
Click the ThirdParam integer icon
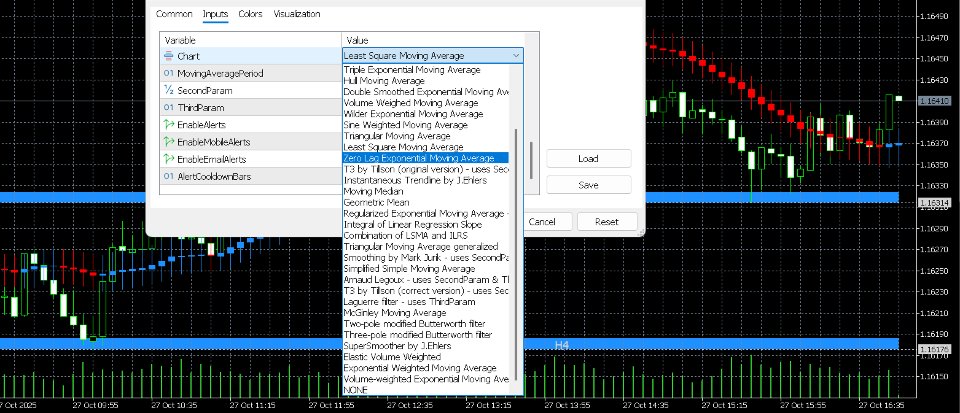pos(169,108)
